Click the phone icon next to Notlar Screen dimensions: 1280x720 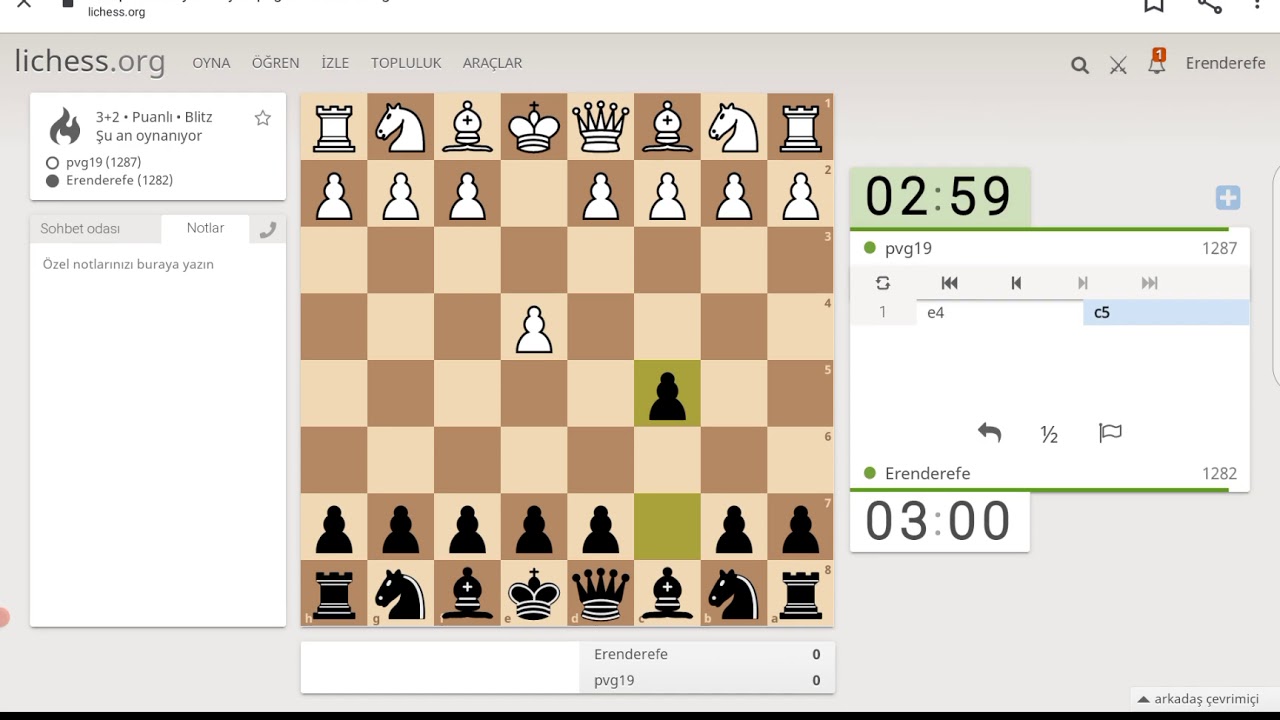click(267, 230)
